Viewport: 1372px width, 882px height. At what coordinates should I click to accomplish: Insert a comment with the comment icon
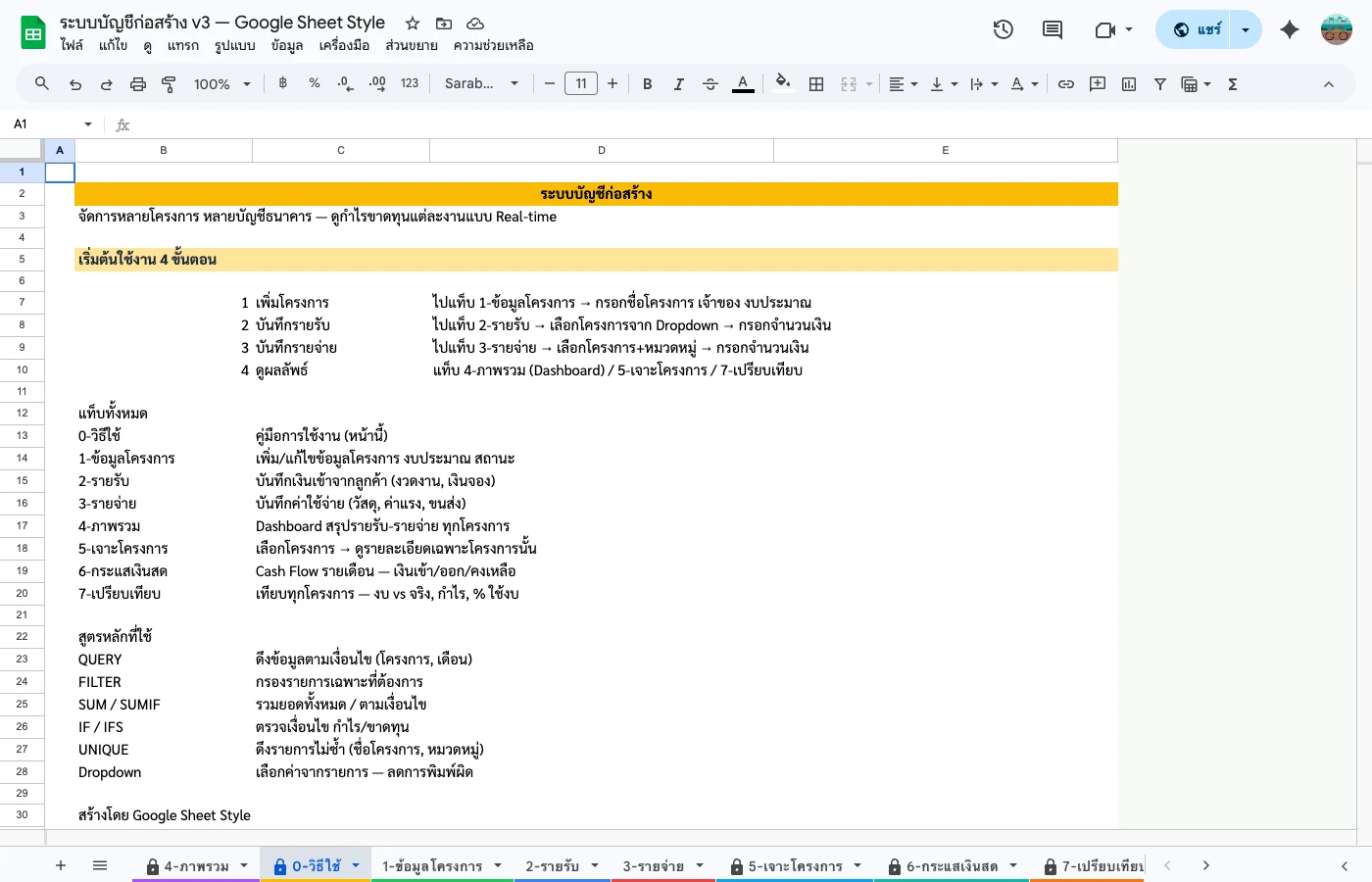pos(1098,83)
